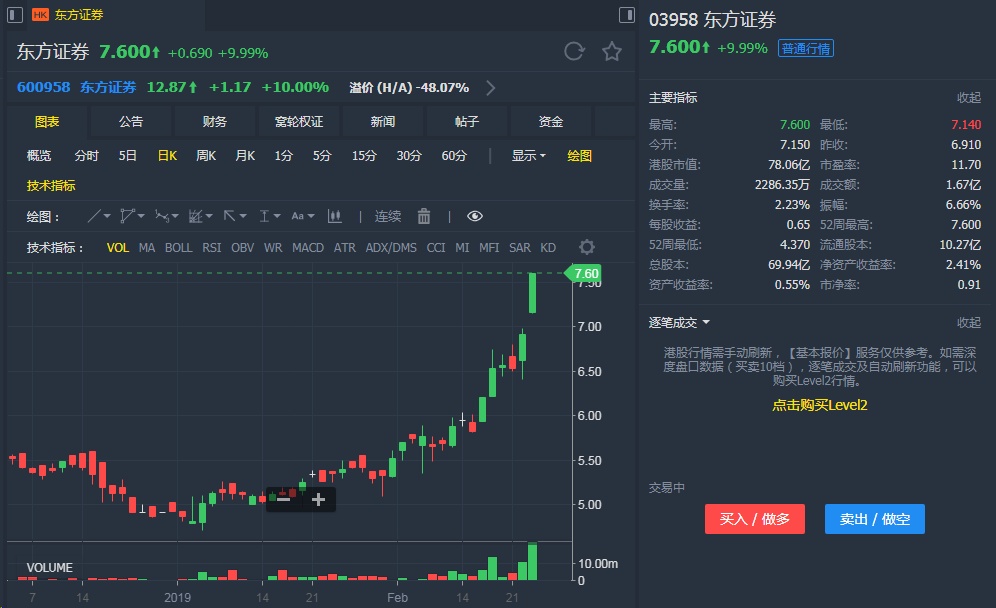
Task: Select the Fibonacci fan drawing tool
Action: [x=195, y=217]
